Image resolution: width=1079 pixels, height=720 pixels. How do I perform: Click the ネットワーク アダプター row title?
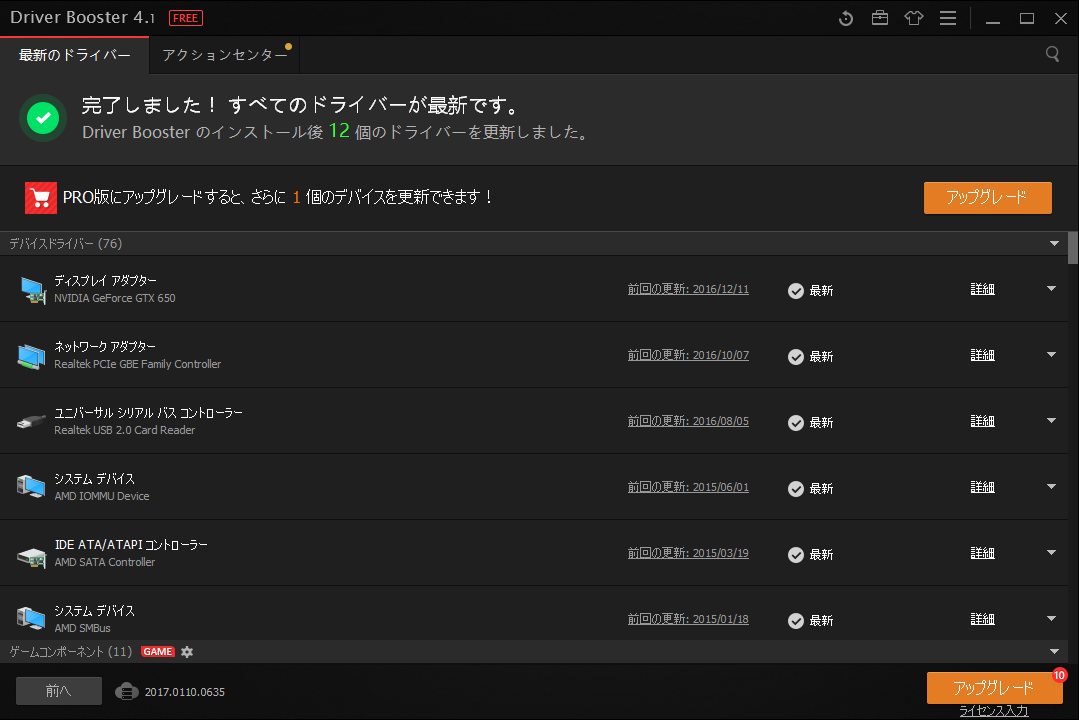click(x=105, y=347)
